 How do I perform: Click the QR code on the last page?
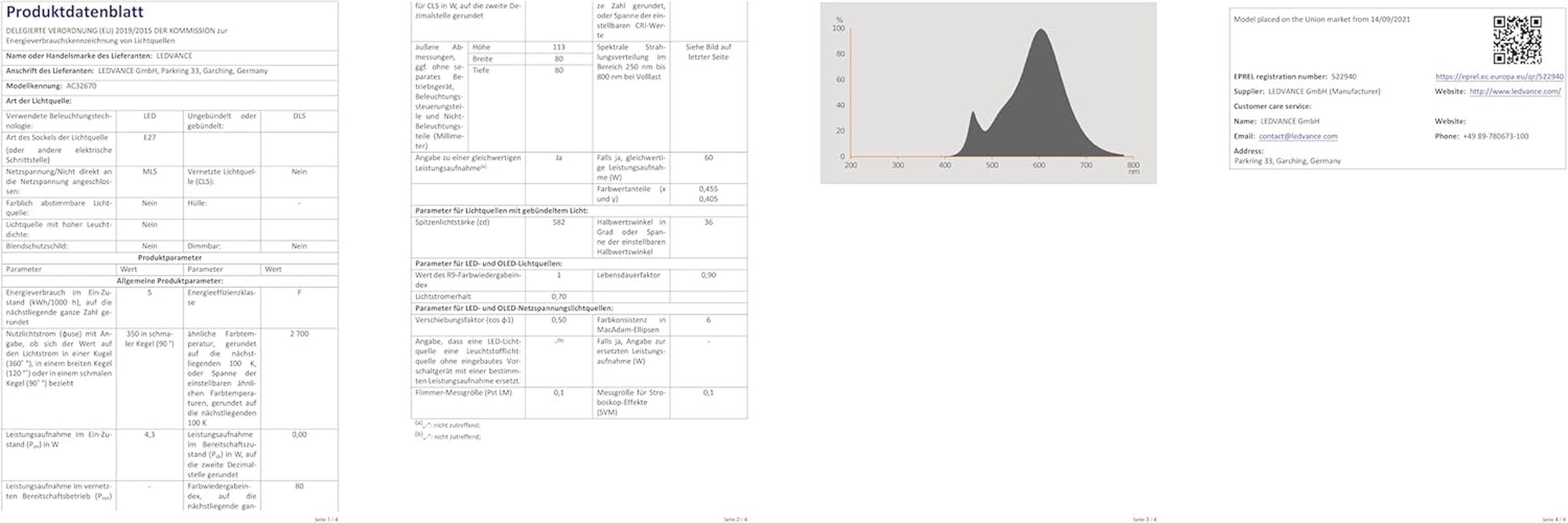[1517, 40]
